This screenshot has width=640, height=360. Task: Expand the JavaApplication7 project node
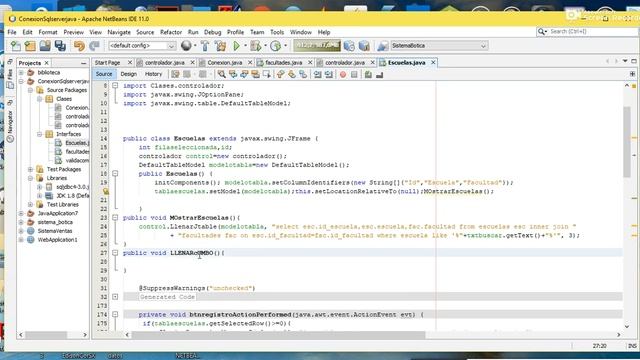pos(21,213)
